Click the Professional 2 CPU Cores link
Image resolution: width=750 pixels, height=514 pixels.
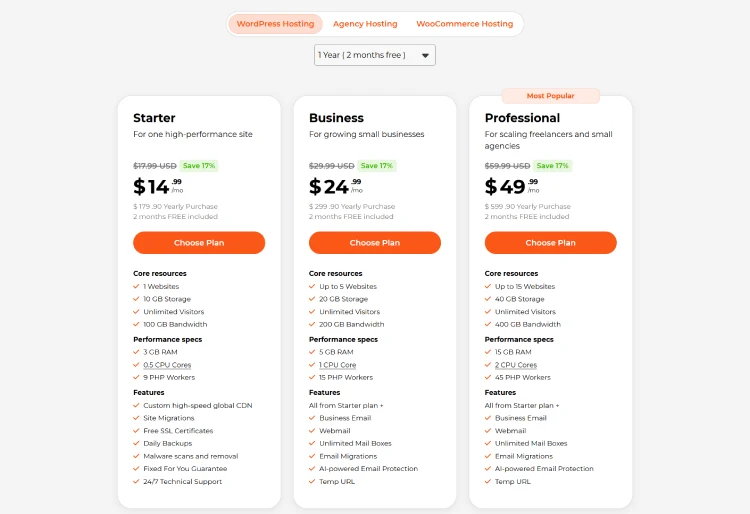pos(517,365)
